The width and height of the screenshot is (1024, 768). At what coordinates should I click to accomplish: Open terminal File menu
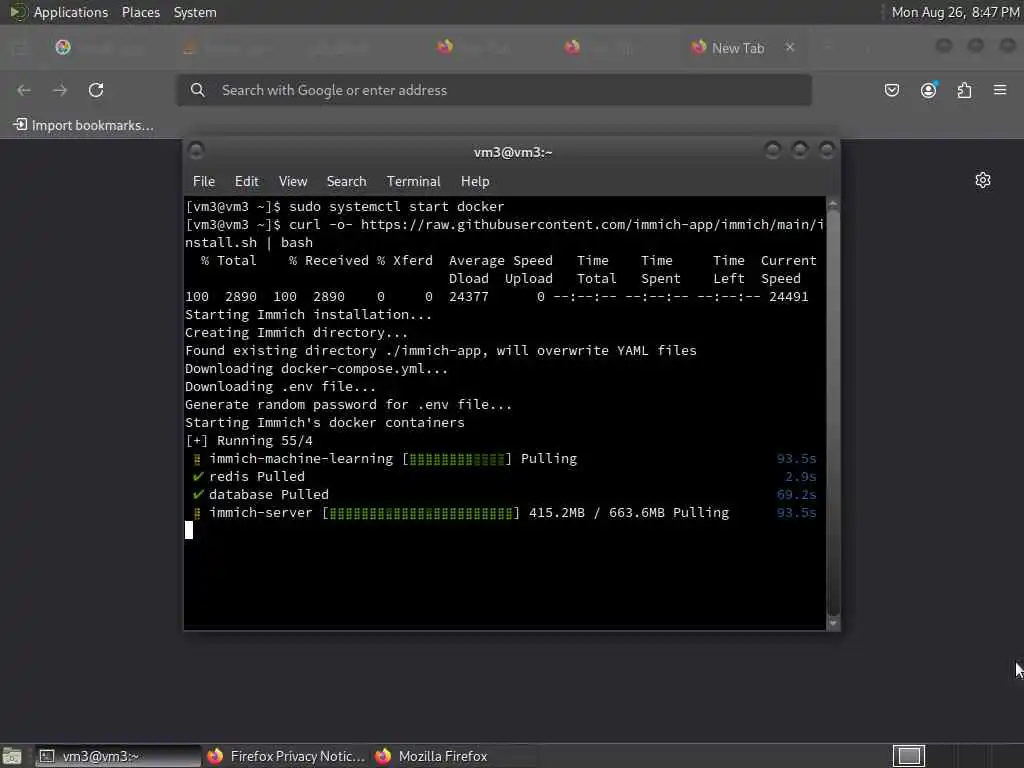pos(204,182)
